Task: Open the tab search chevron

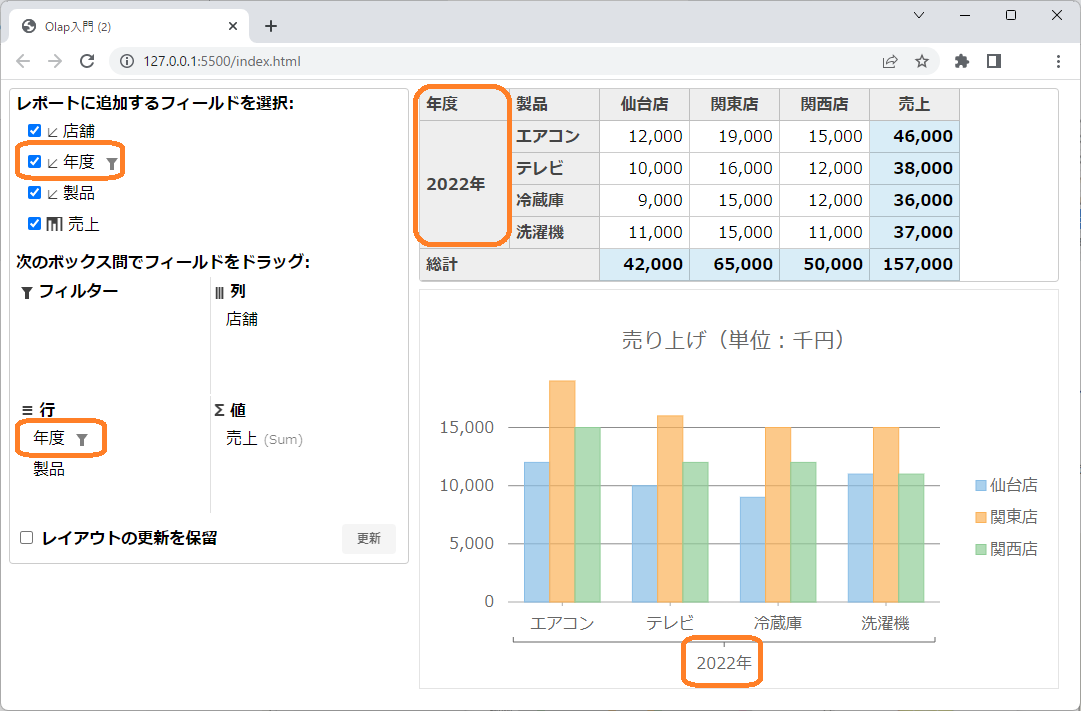Action: coord(919,15)
